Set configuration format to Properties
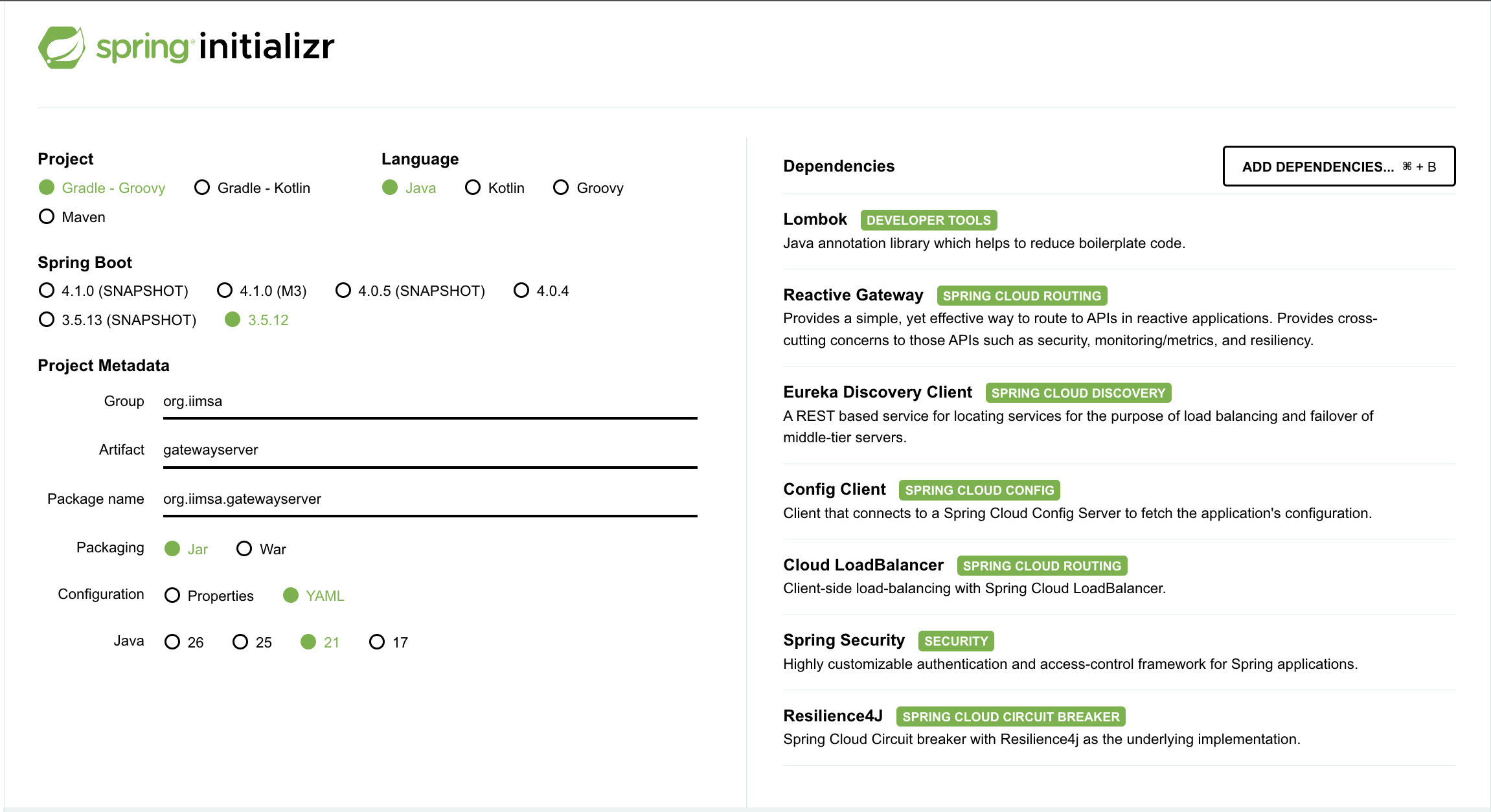Screen dimensions: 1491x812 pos(172,596)
